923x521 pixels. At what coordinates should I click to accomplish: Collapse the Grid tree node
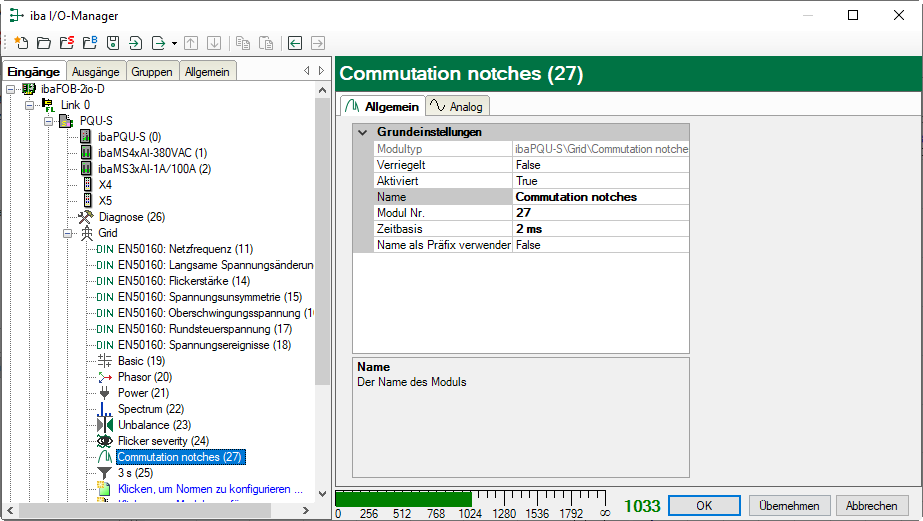69,233
